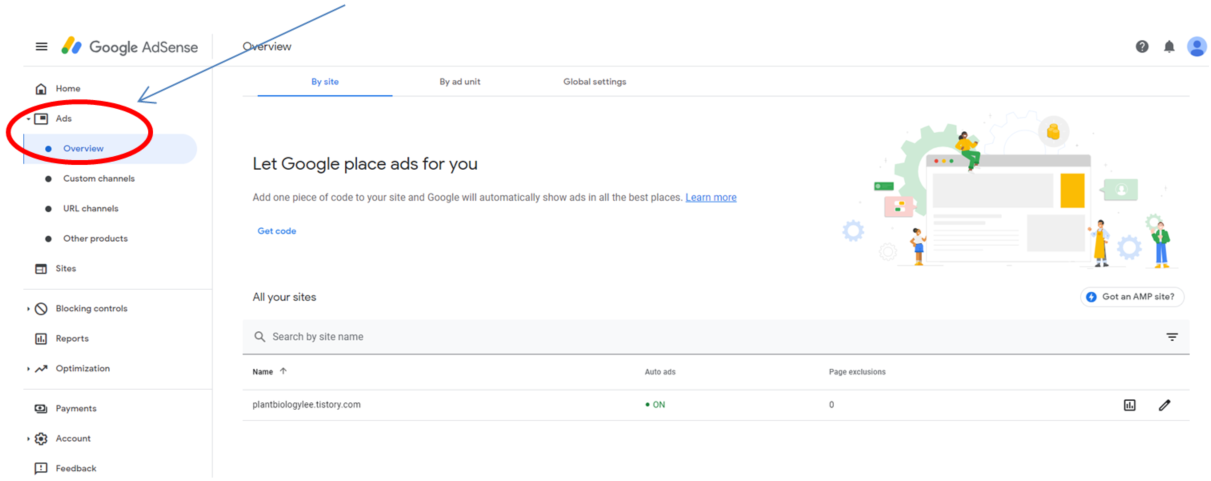Viewport: 1211px width, 481px height.
Task: Click the search magnifier icon
Action: tap(260, 337)
